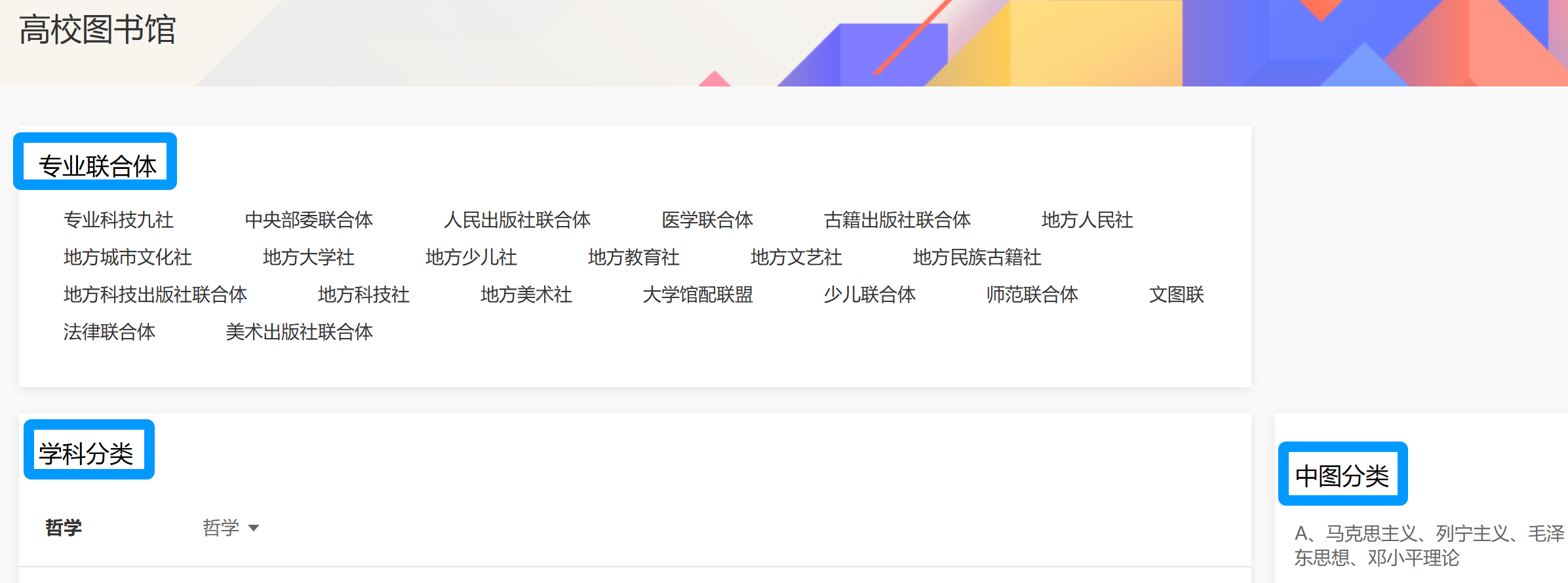Visit 地方民族古籍社
This screenshot has height=583, width=1568.
(x=977, y=257)
